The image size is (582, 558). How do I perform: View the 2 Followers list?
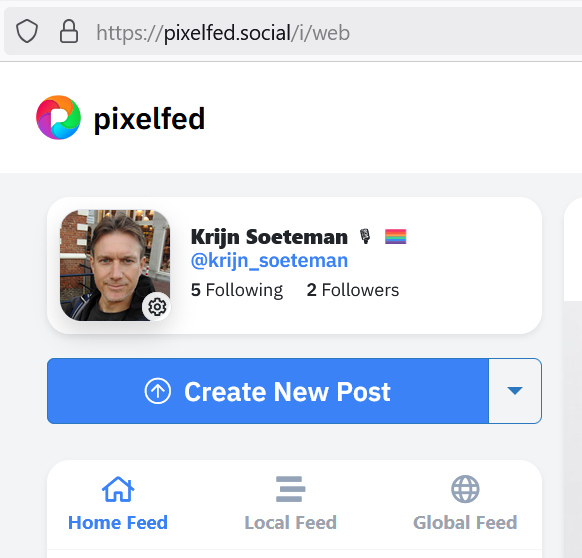[353, 290]
